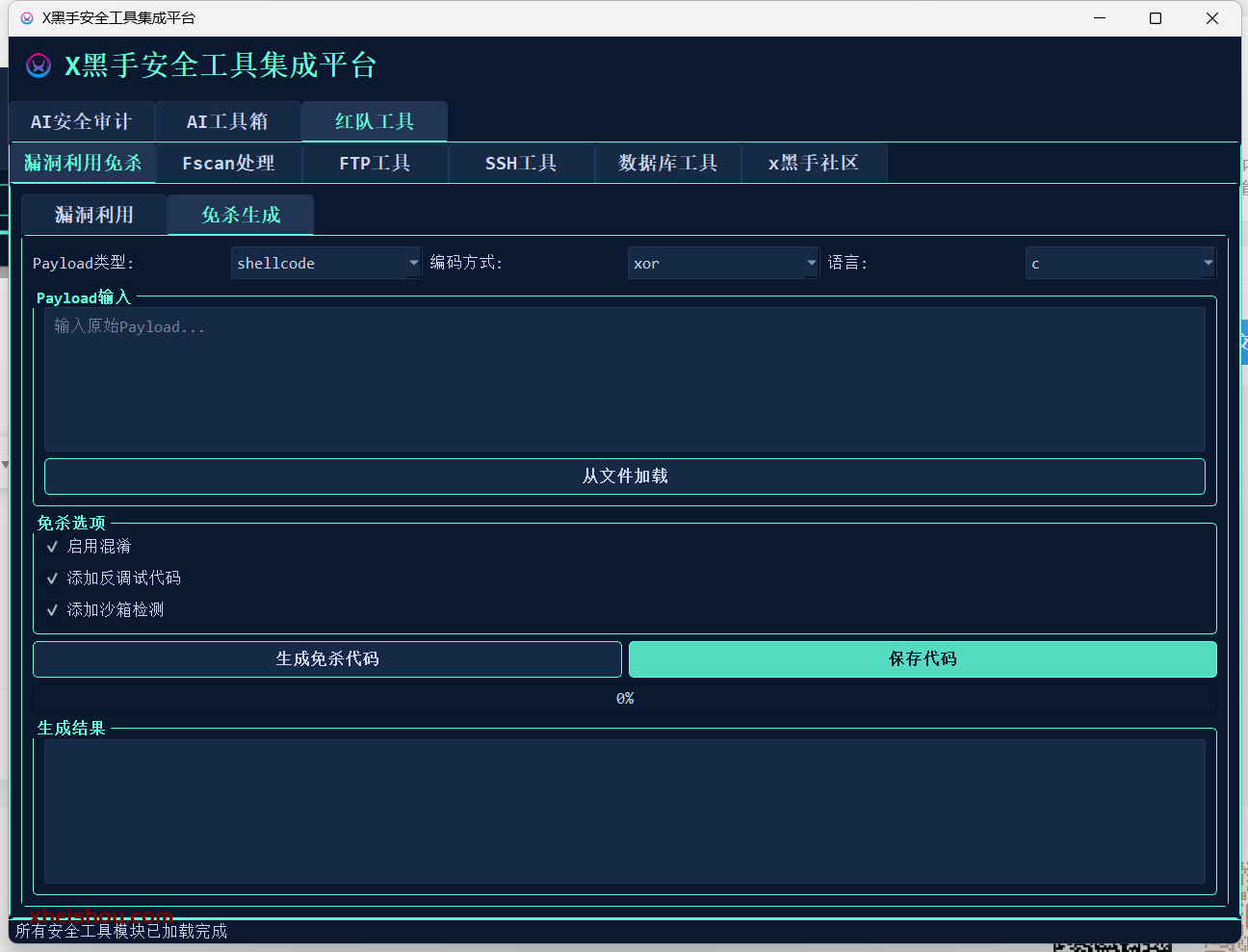Screen dimensions: 1248x952
Task: Open the AI工具箱 tab
Action: [x=227, y=121]
